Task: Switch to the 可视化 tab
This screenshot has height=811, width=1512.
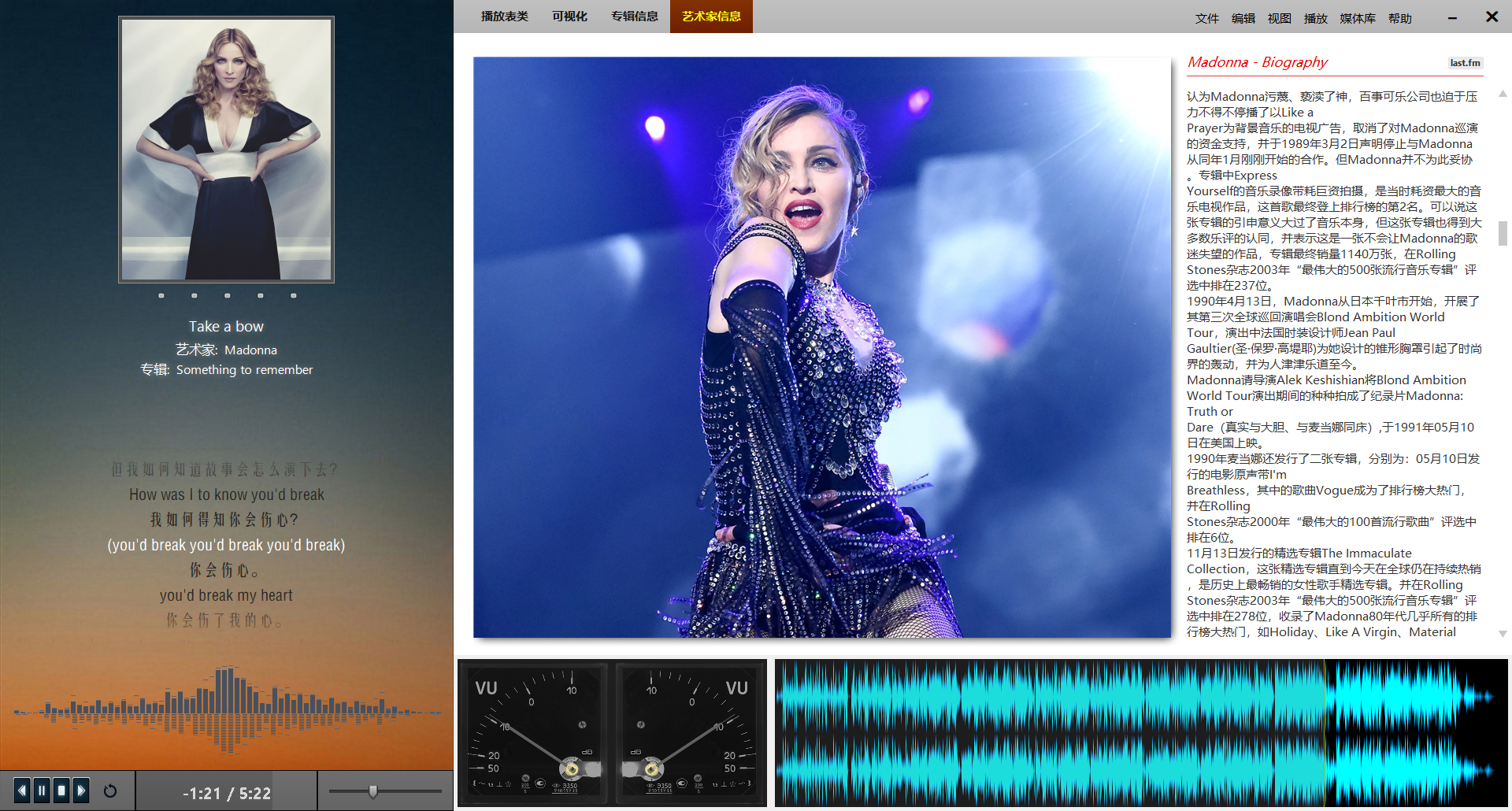Action: [x=569, y=17]
